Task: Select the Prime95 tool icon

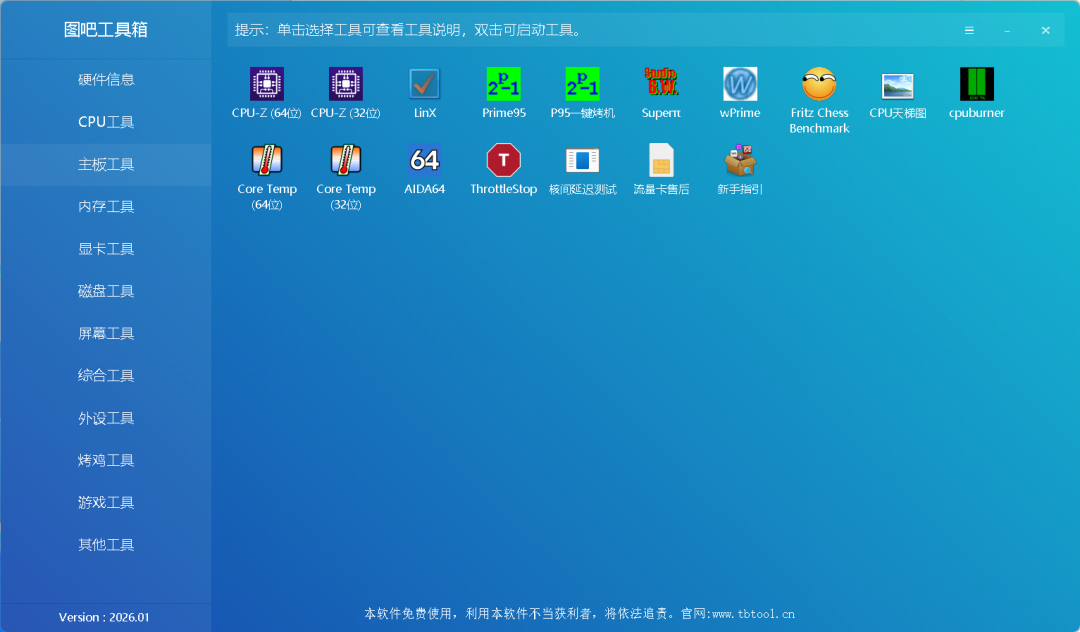Action: tap(503, 84)
